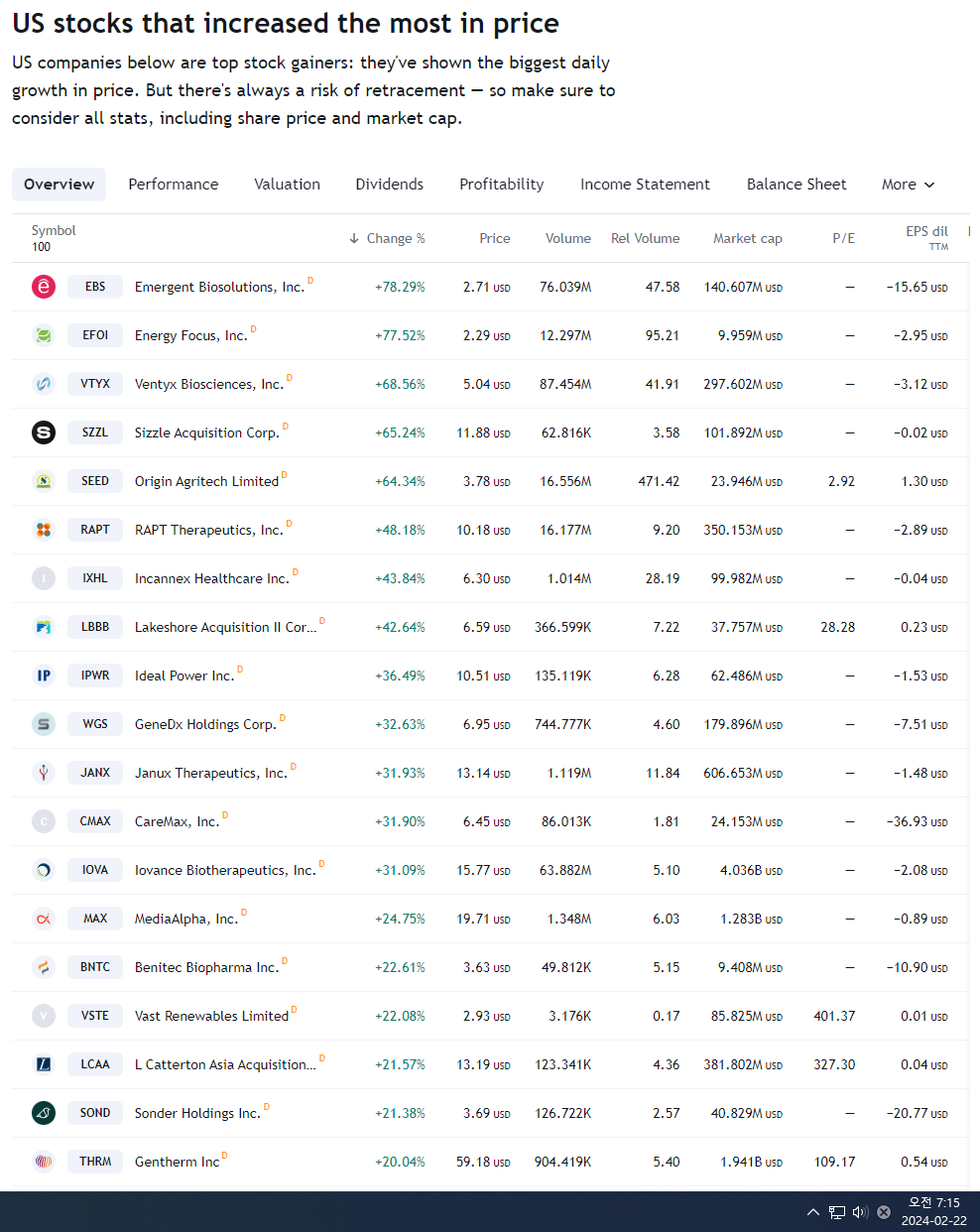Click the 471.42 relative volume value
Viewport: 980px width, 1232px height.
[659, 481]
